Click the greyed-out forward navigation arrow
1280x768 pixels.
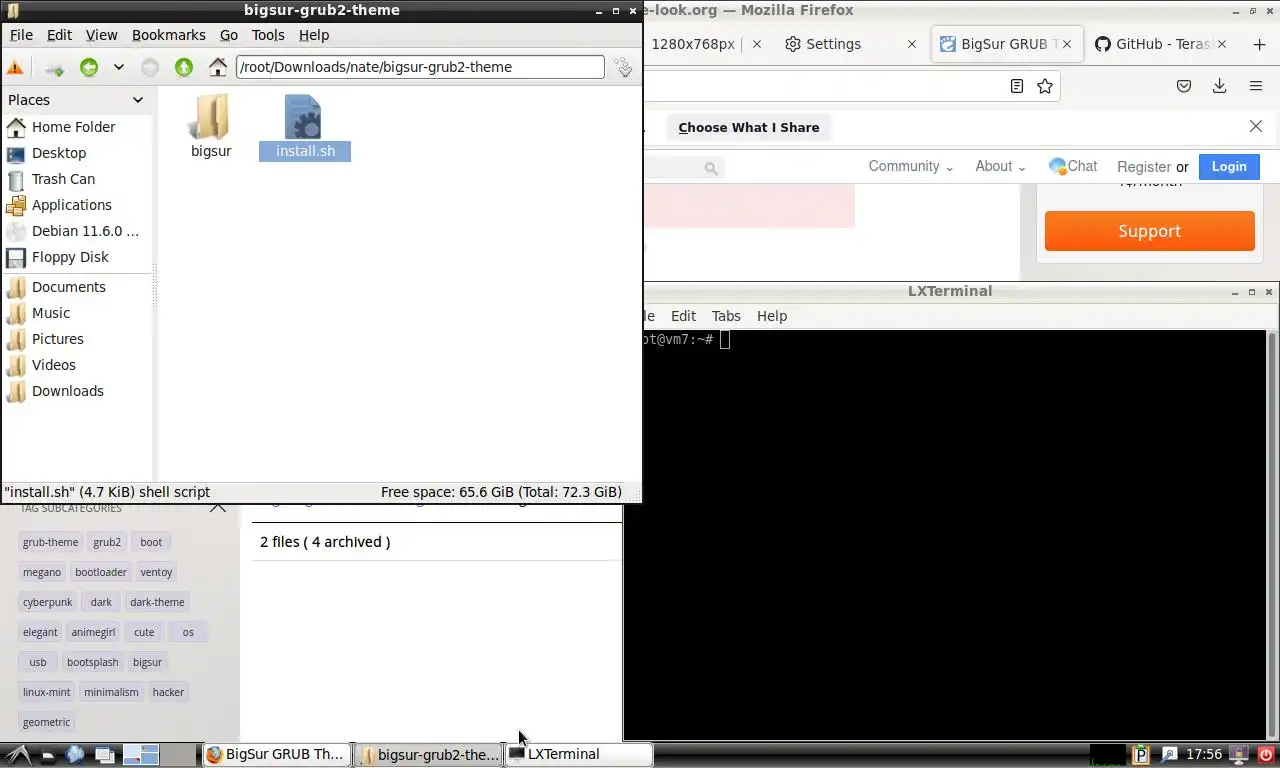point(150,67)
